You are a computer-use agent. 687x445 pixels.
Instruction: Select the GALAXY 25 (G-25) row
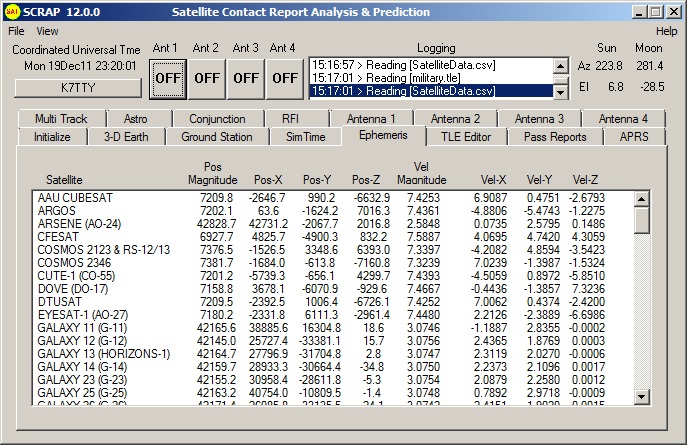[333, 393]
